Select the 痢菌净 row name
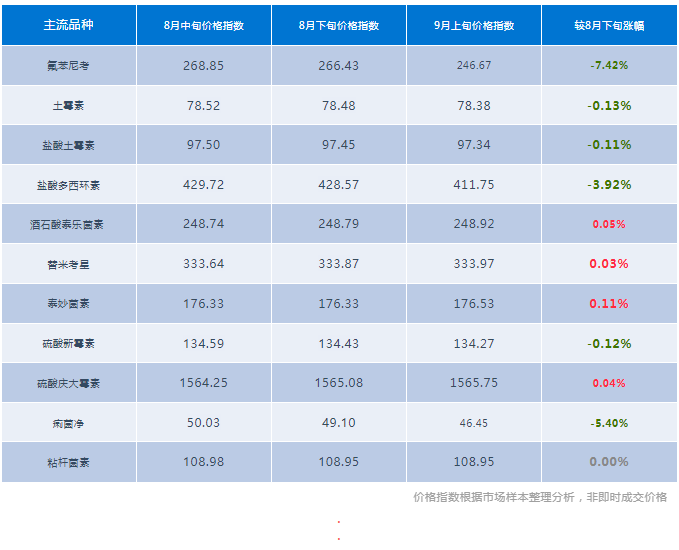 point(68,423)
